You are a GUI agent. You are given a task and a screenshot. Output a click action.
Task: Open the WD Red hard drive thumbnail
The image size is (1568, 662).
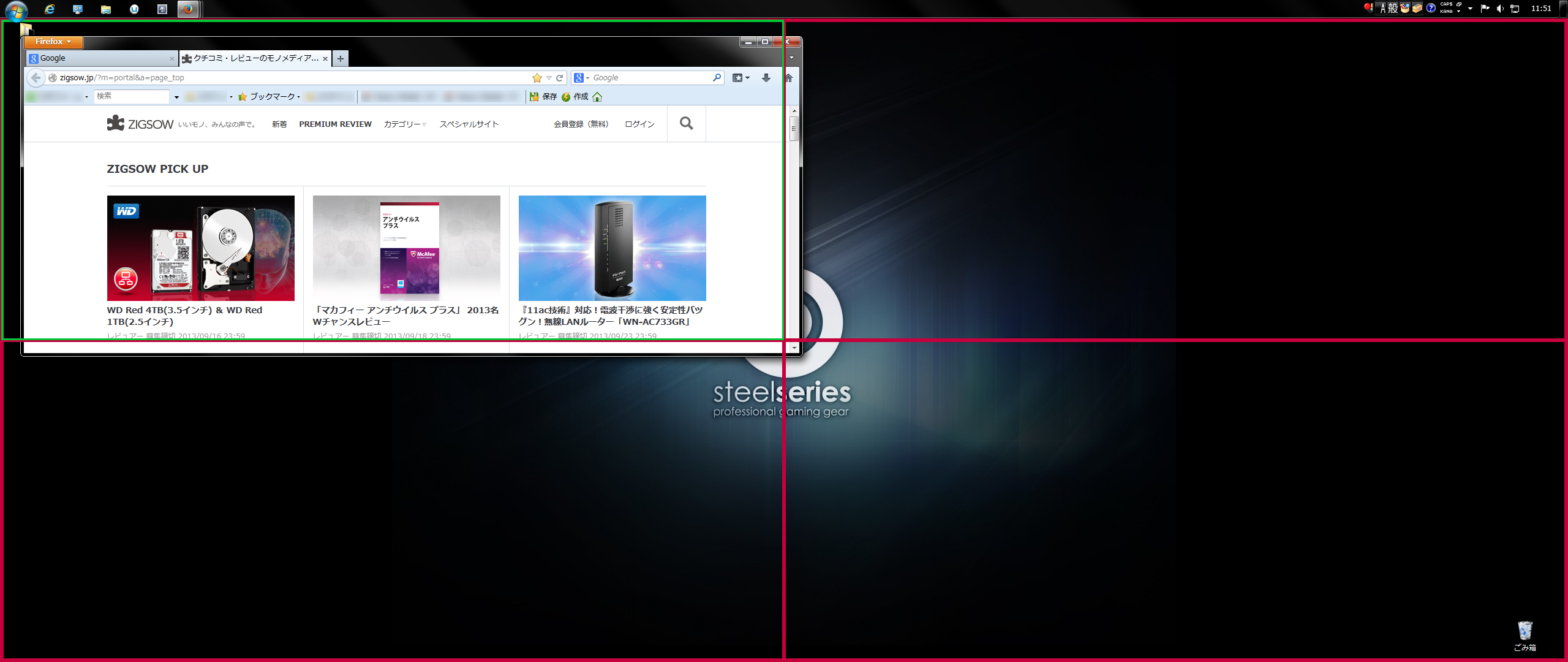(200, 248)
